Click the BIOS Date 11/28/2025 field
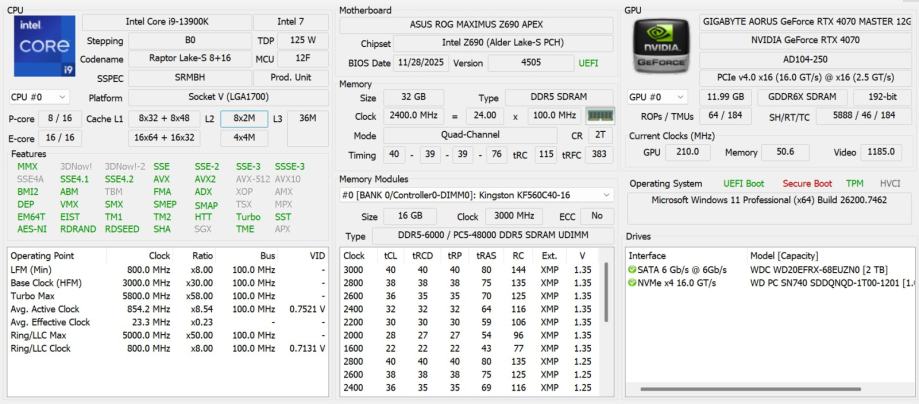 point(421,63)
